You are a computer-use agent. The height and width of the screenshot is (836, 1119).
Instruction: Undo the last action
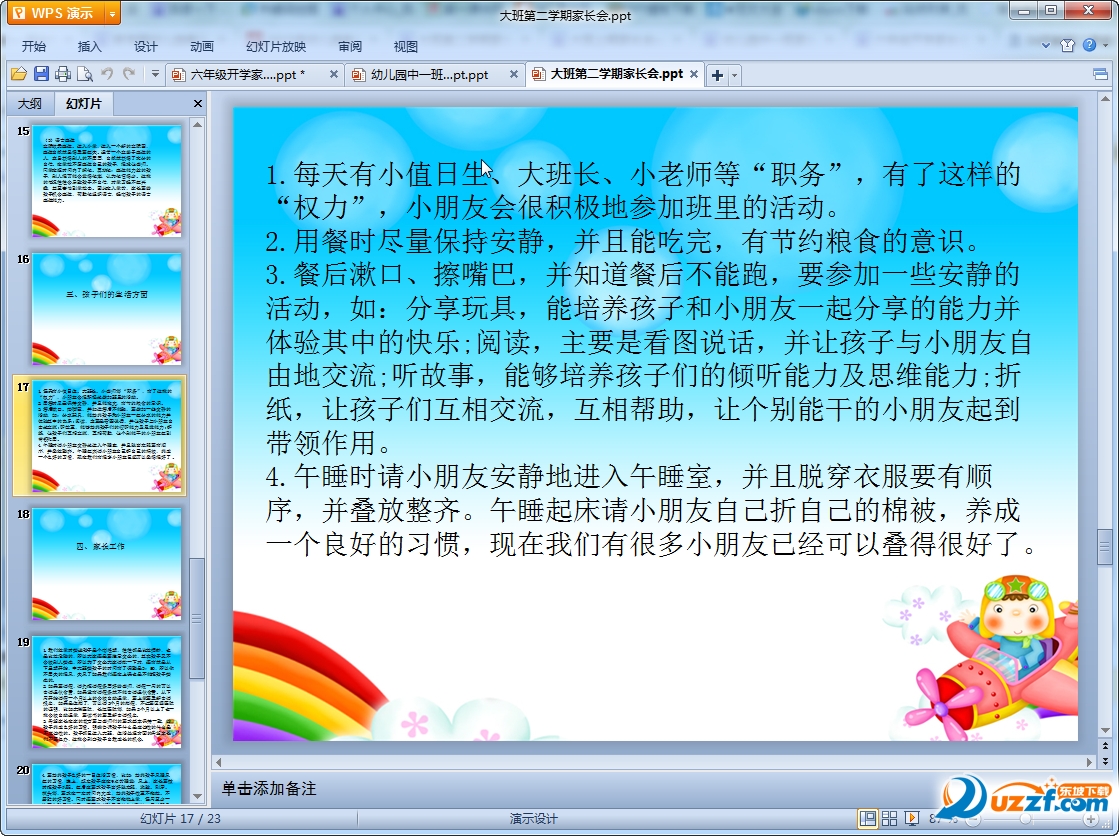click(x=108, y=74)
